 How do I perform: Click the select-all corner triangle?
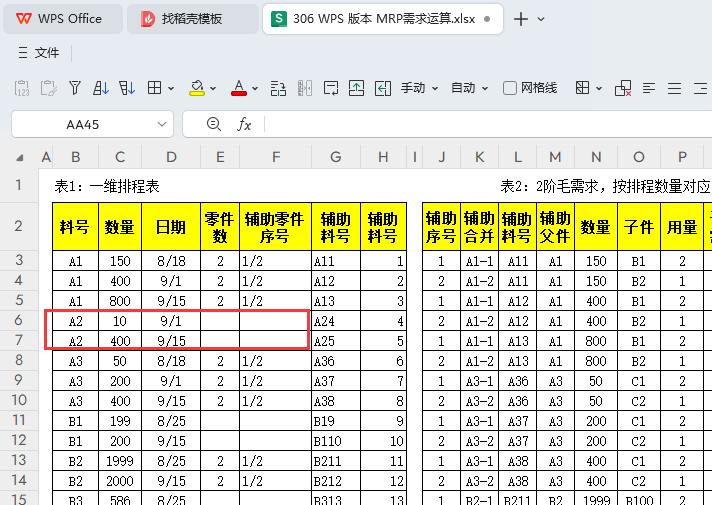[x=20, y=158]
